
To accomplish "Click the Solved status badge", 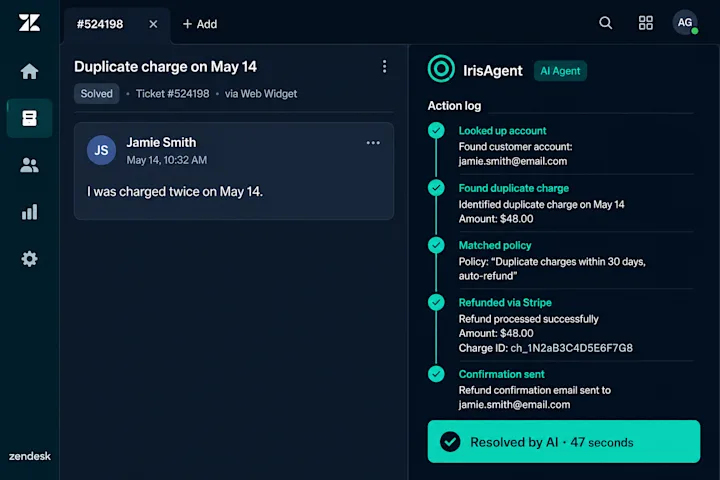I will pyautogui.click(x=96, y=94).
